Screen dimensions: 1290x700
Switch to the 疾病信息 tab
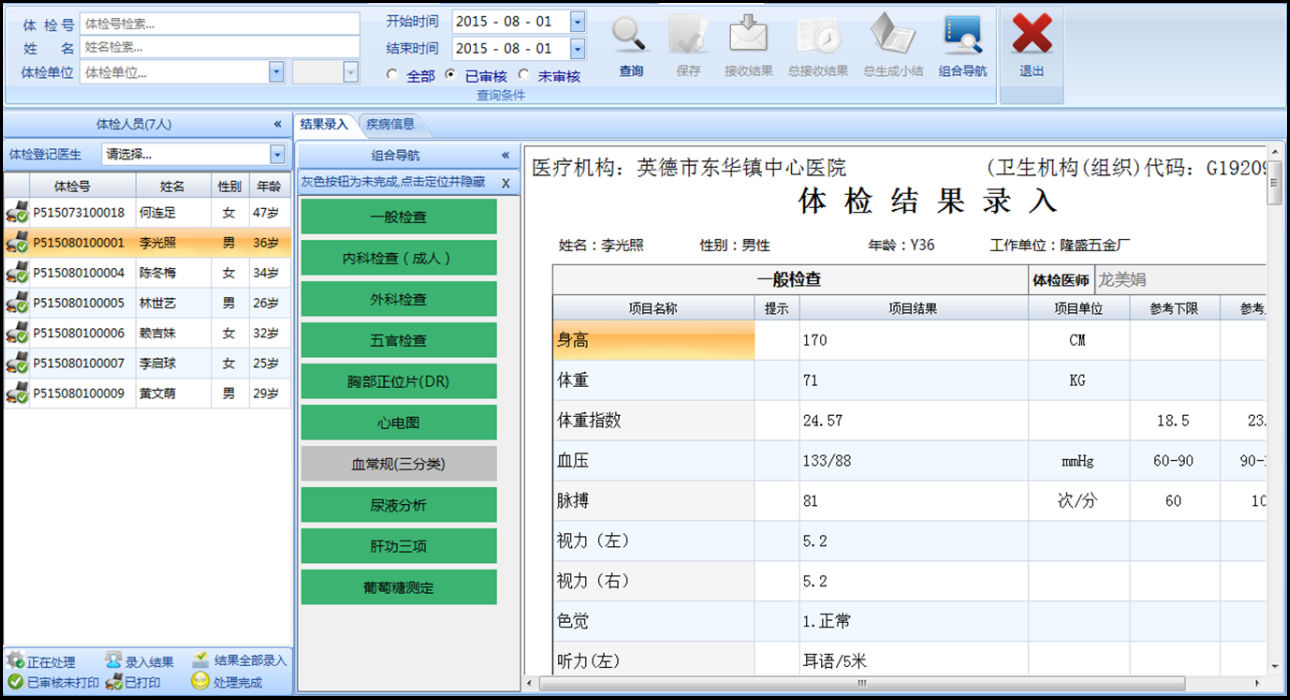click(390, 124)
